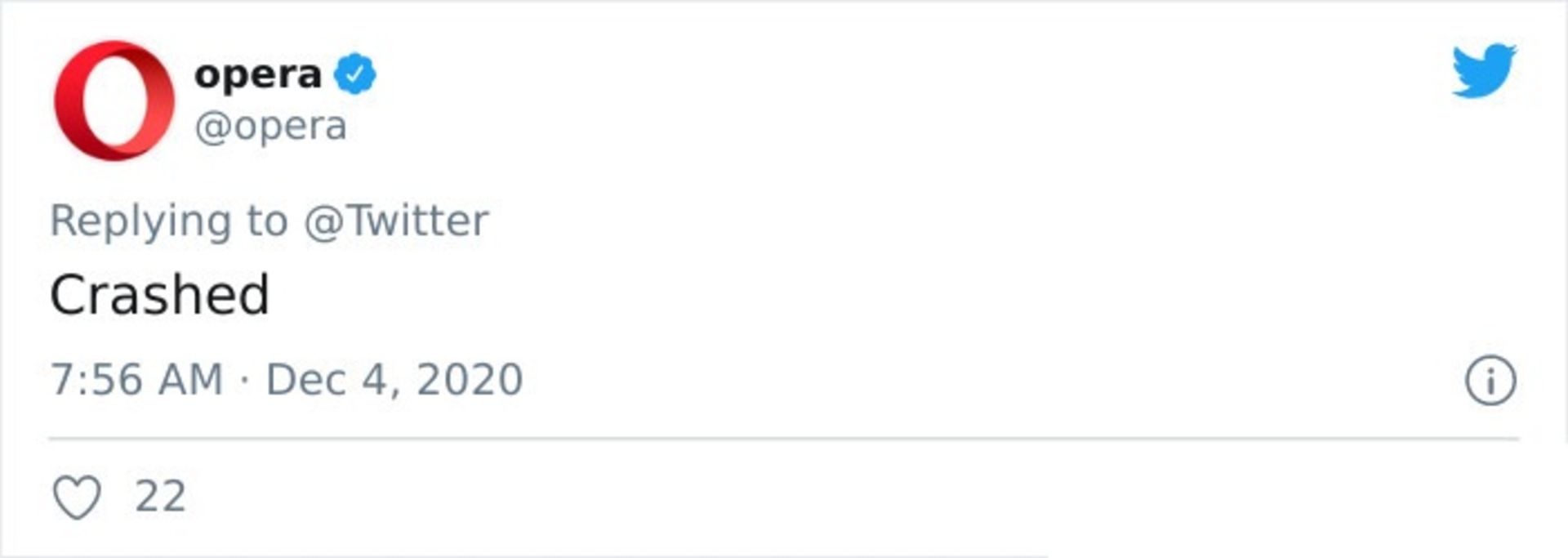
Task: Click the "Replying to" text
Action: (169, 221)
